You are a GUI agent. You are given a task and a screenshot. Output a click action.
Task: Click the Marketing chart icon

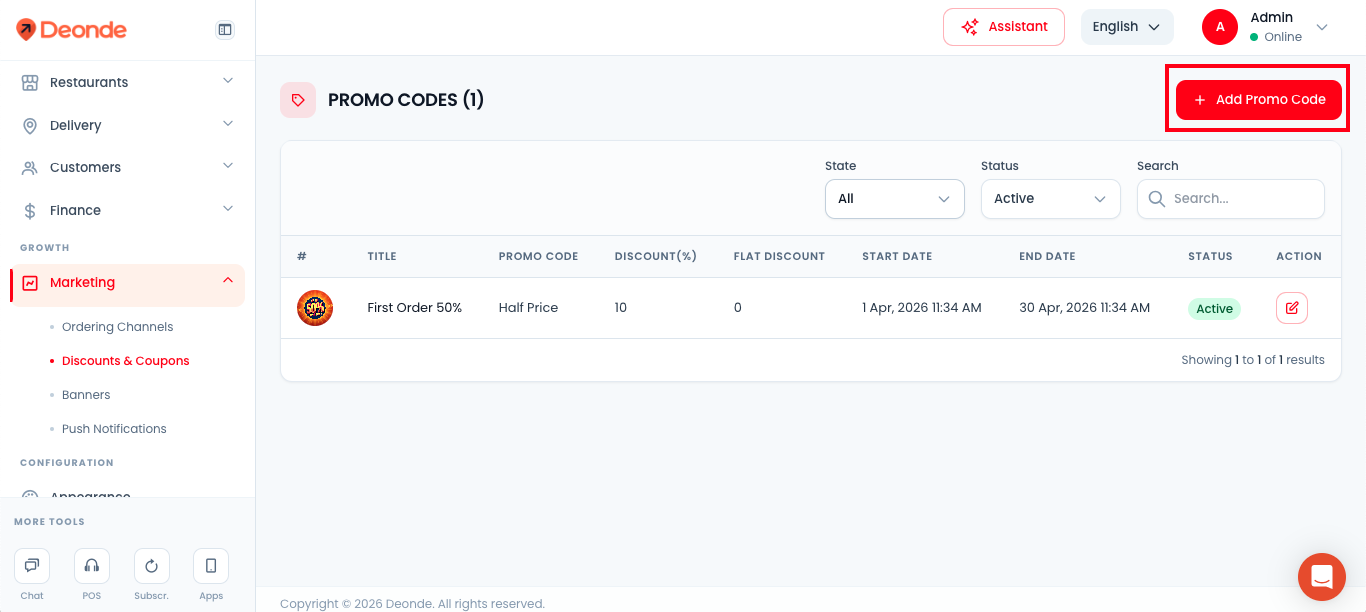[30, 283]
